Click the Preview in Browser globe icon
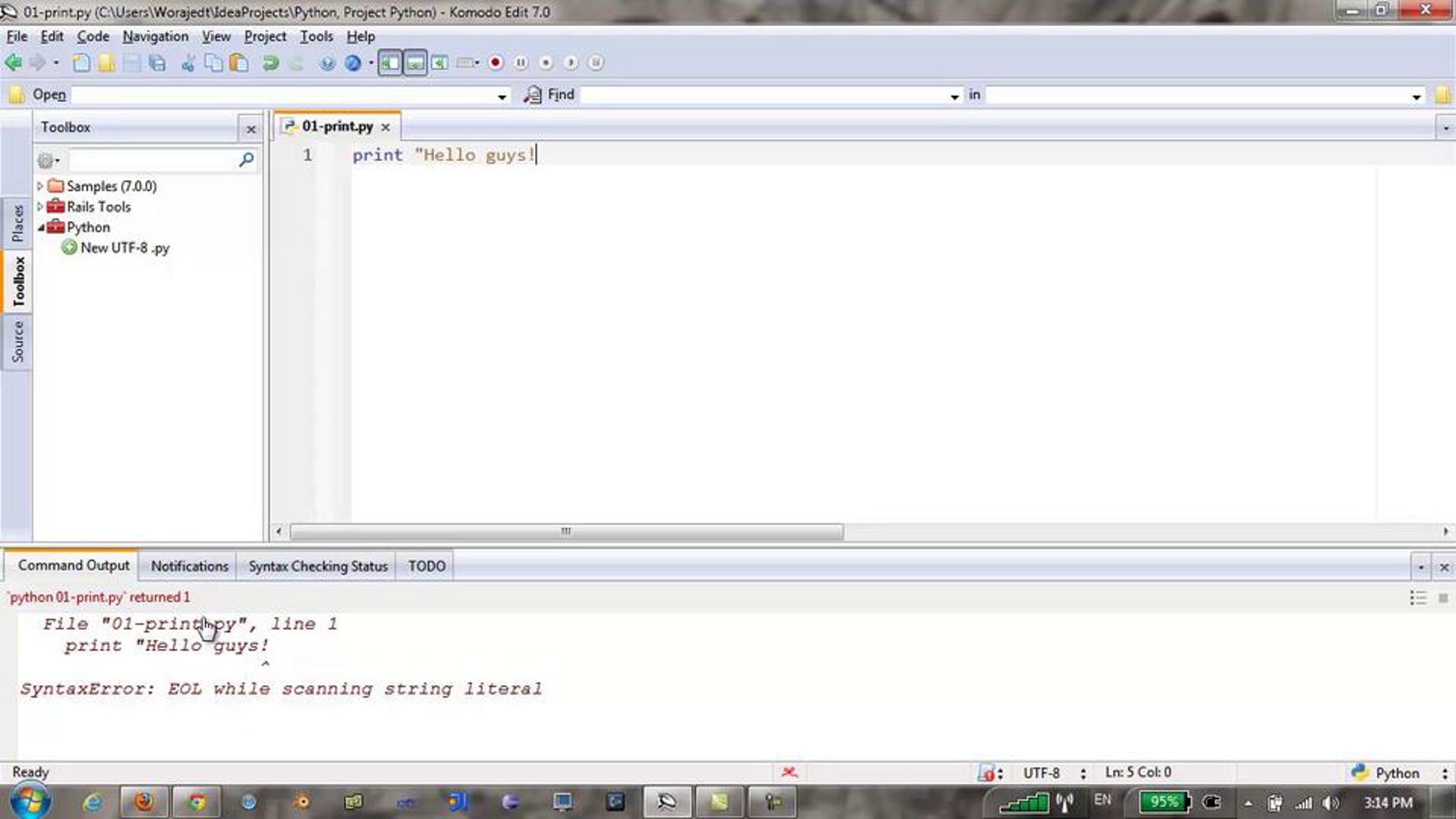The image size is (1456, 819). point(353,62)
